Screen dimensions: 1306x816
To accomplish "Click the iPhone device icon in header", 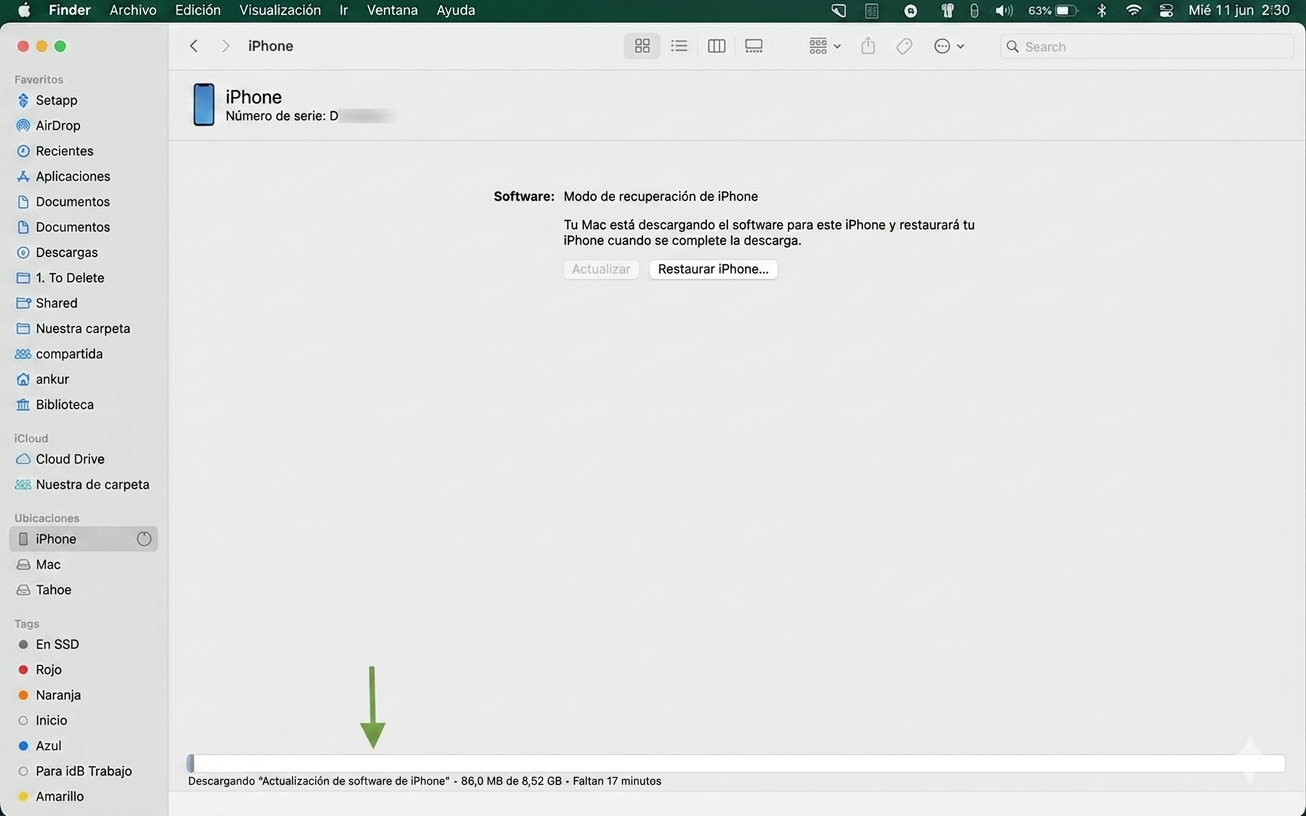I will (x=204, y=105).
